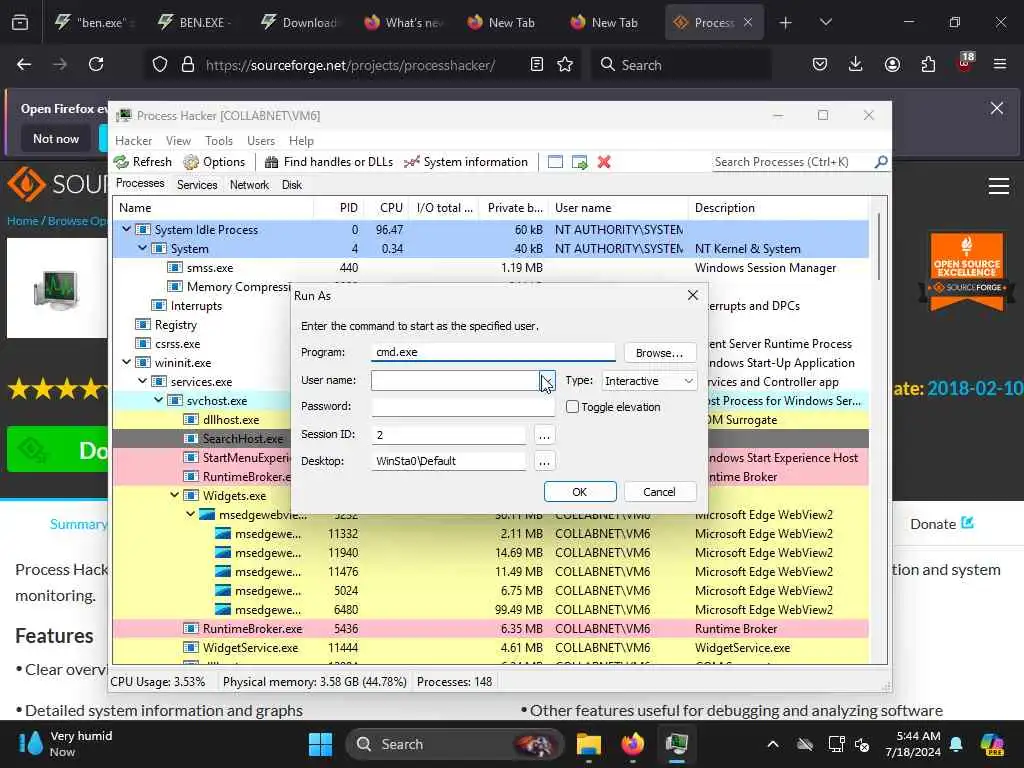Click the Browse... button
1024x768 pixels.
pos(660,353)
